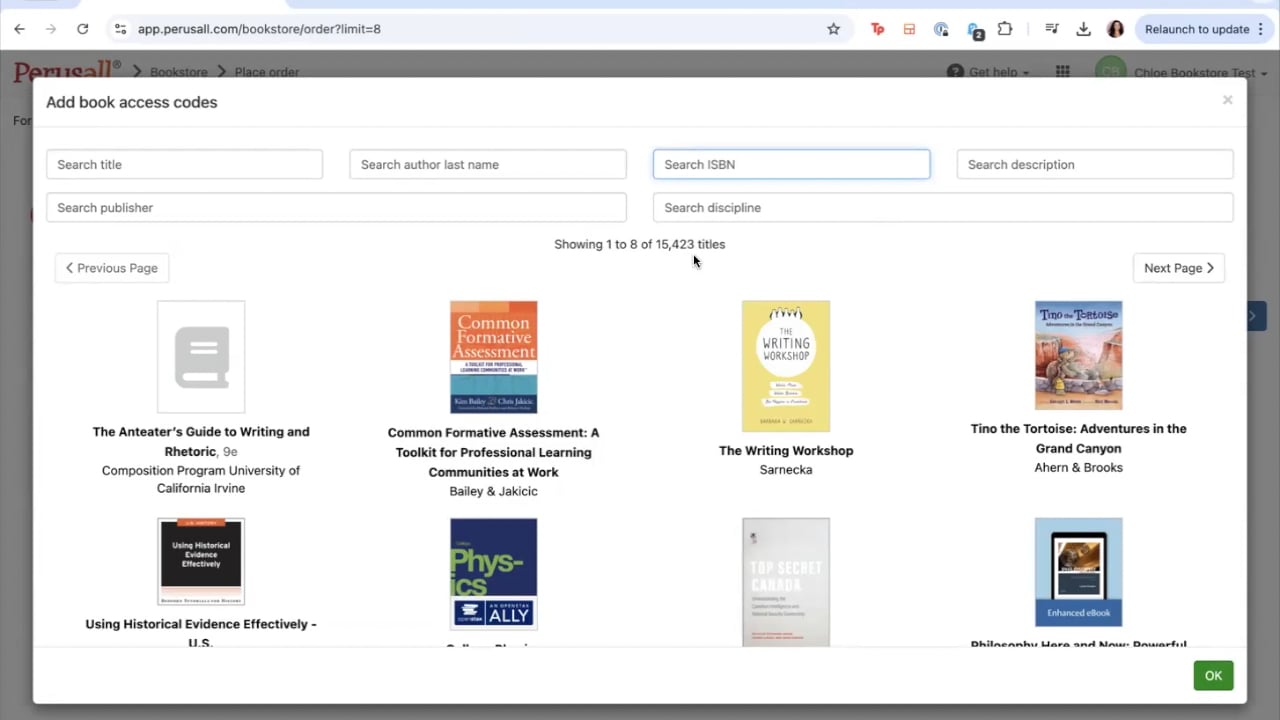The width and height of the screenshot is (1280, 720).
Task: Go back in browser history
Action: (19, 29)
